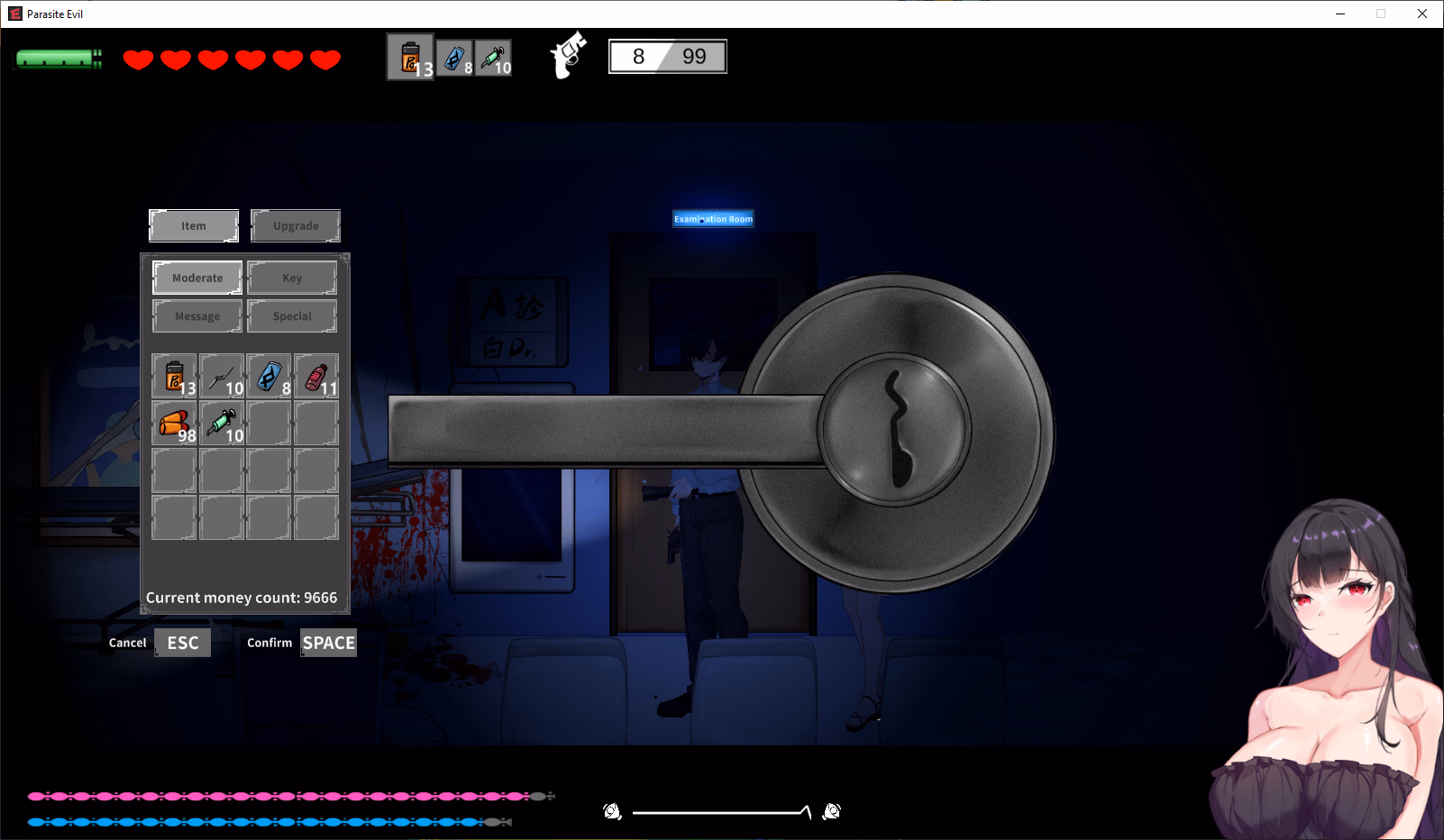1444x840 pixels.
Task: Minimize the Parasite Evil window
Action: pyautogui.click(x=1340, y=14)
